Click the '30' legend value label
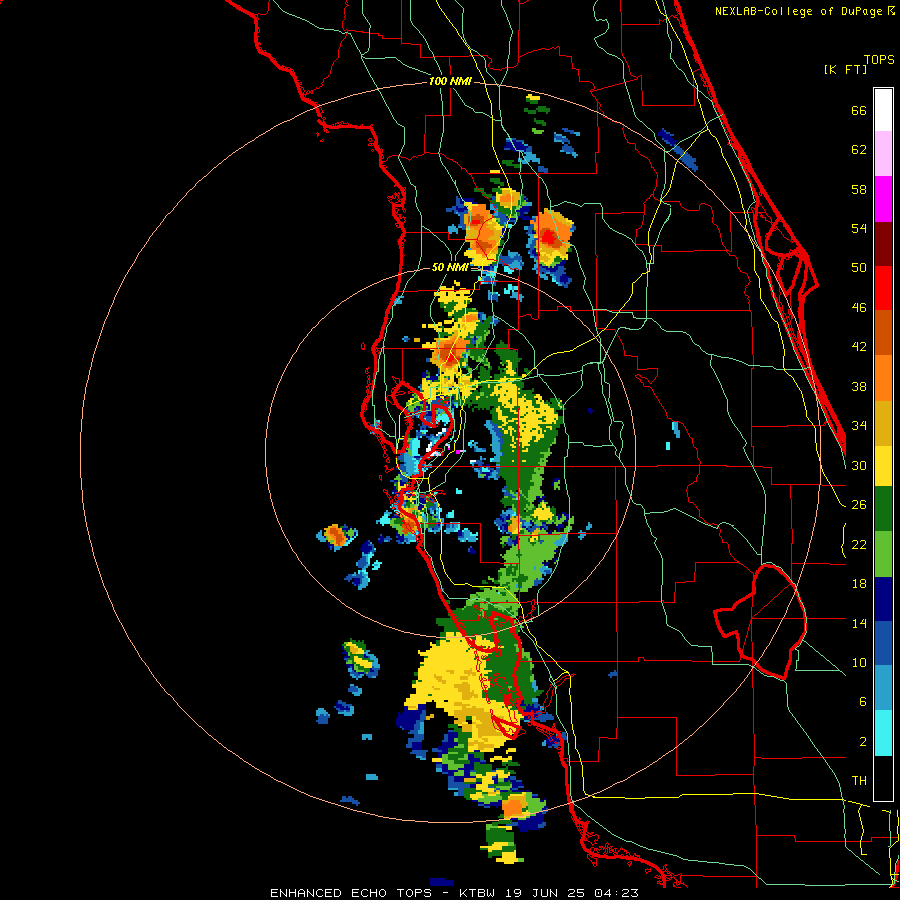Viewport: 900px width, 900px height. point(859,465)
